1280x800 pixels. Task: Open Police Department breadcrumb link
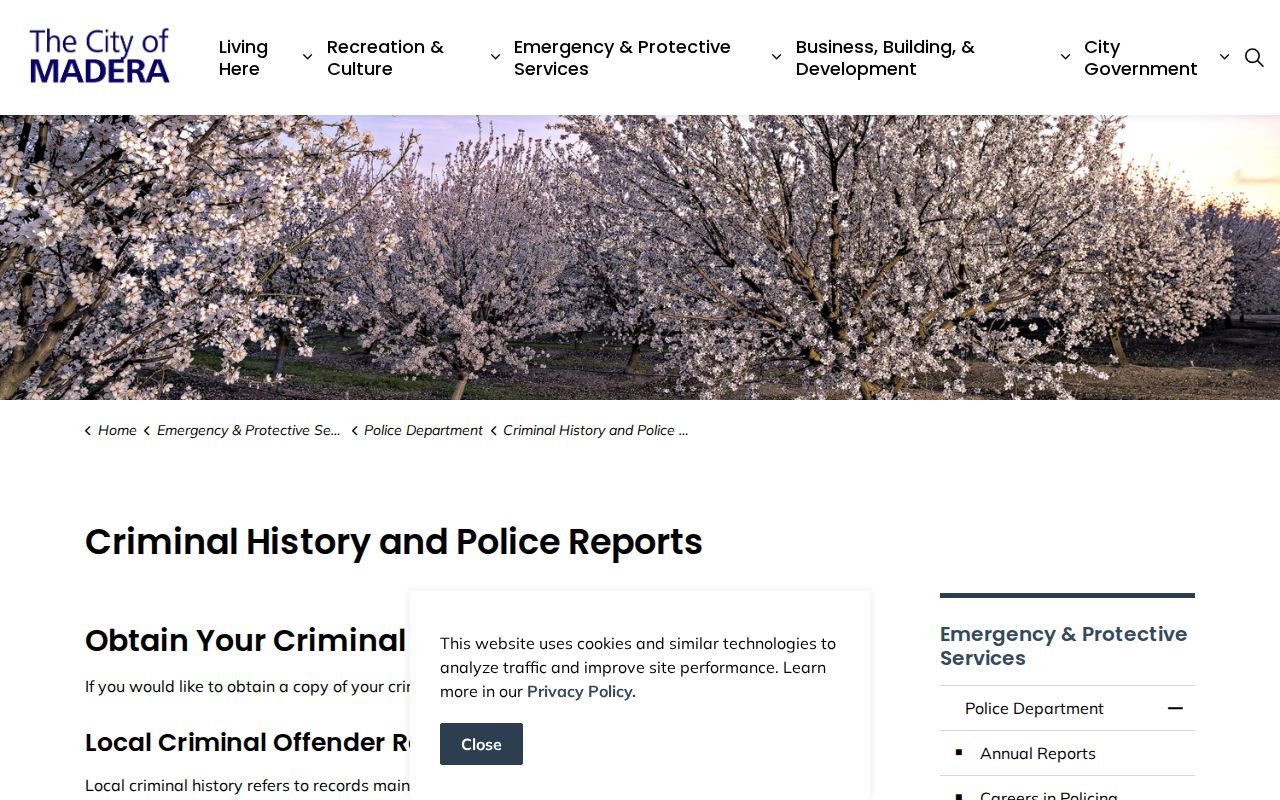point(423,430)
